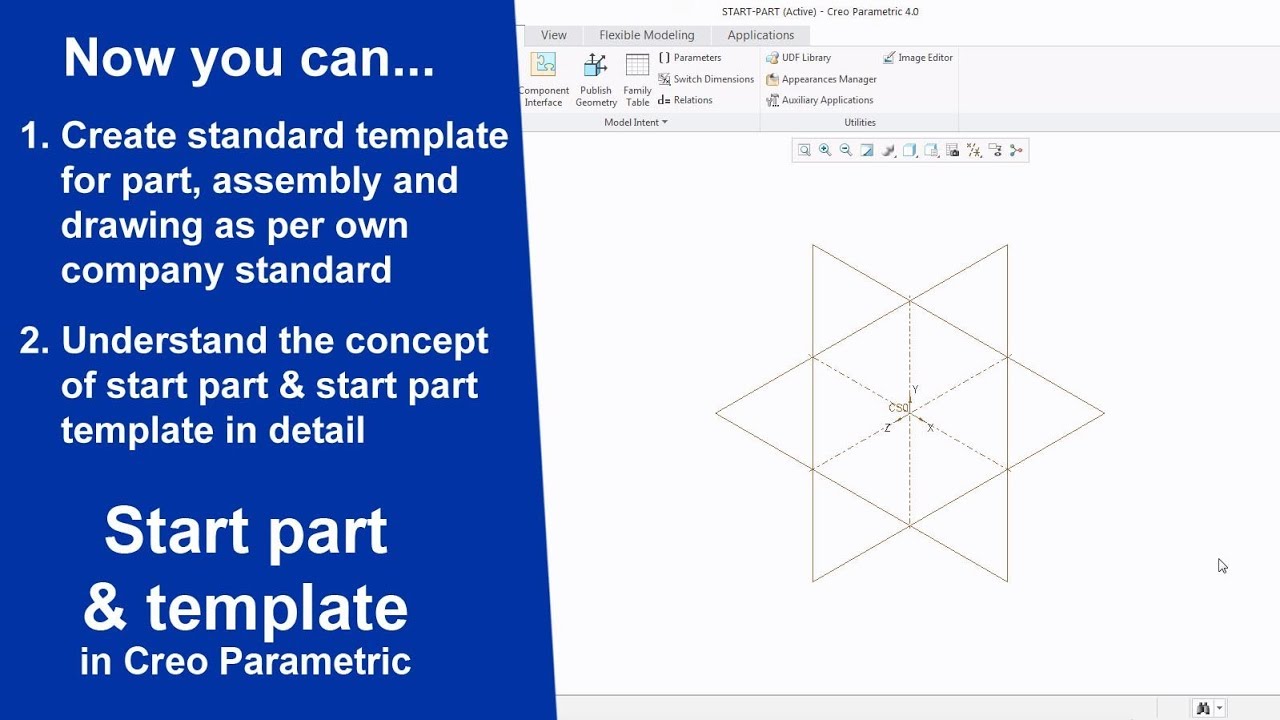1280x720 pixels.
Task: Launch the Image Editor
Action: (x=918, y=58)
